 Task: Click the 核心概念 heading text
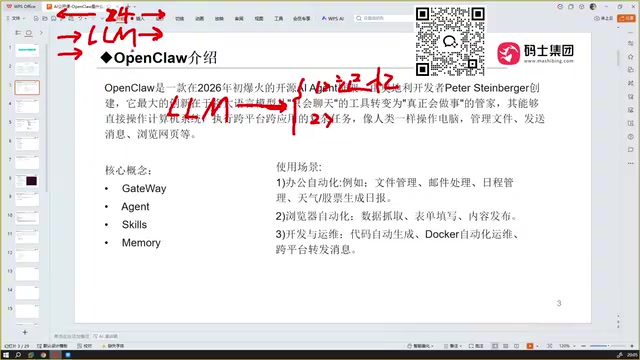click(129, 170)
